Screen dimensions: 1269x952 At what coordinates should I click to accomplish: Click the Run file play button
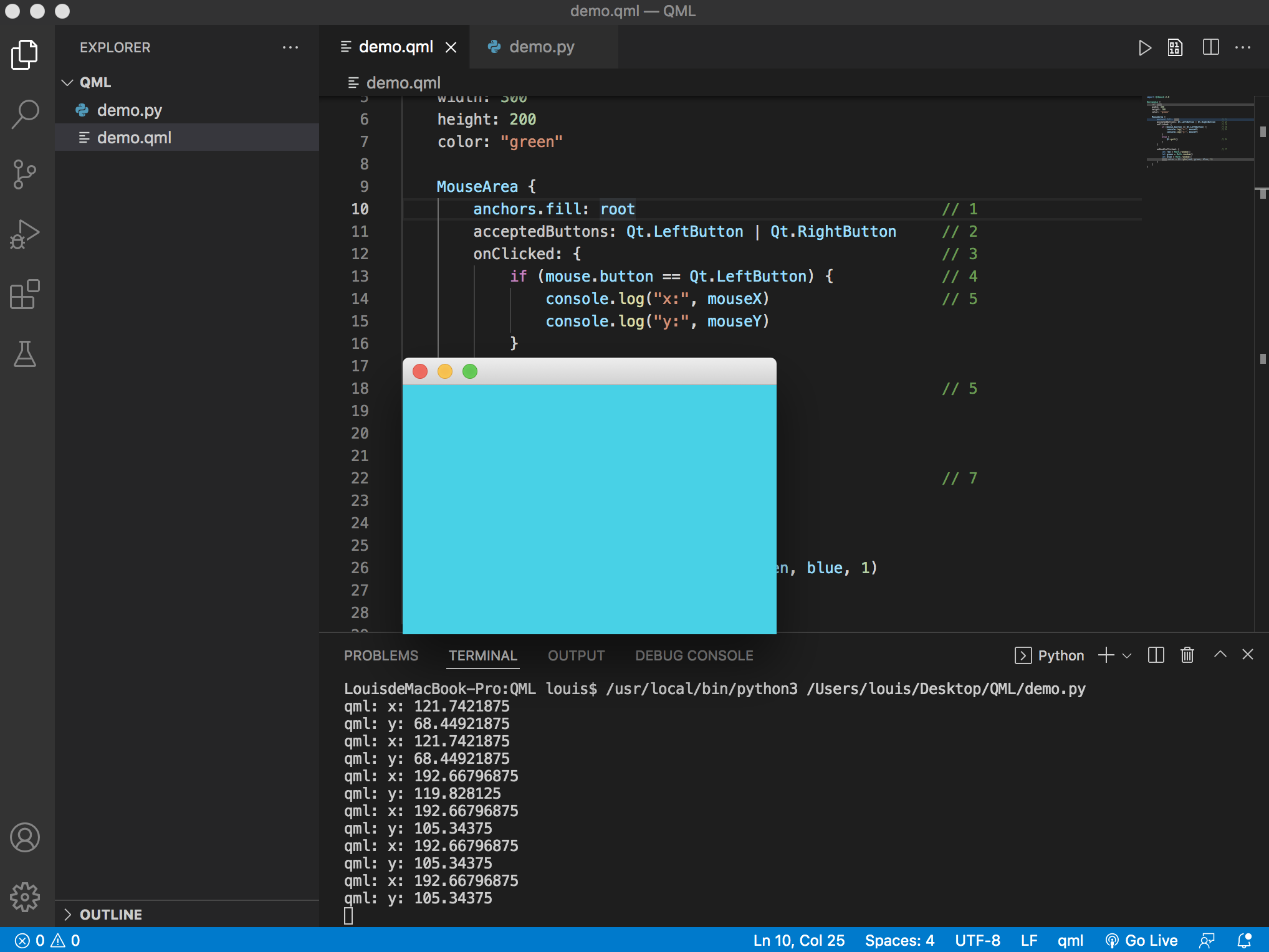pos(1144,48)
